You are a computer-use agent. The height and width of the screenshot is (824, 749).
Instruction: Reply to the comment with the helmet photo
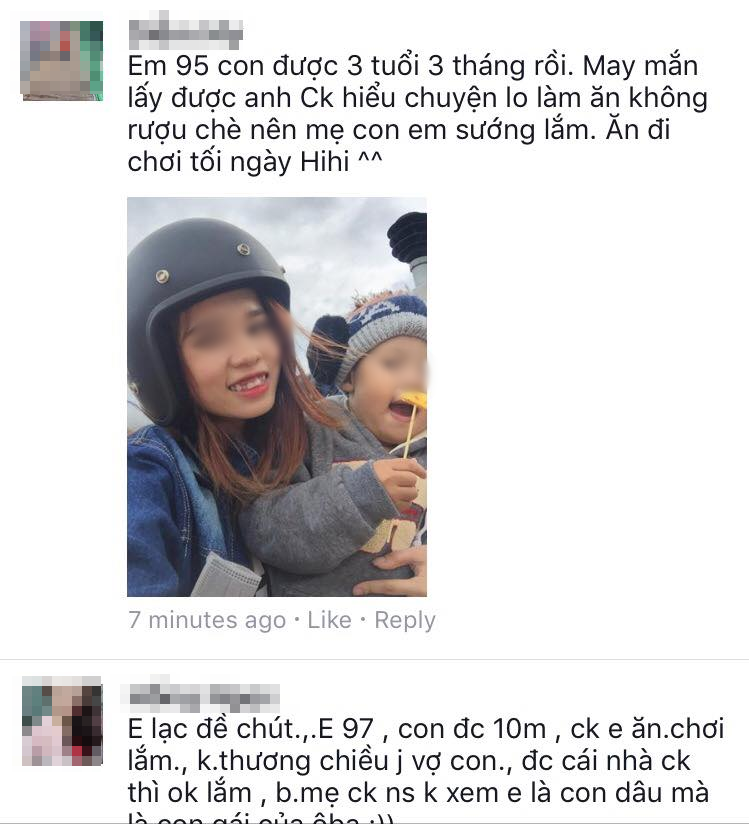click(x=405, y=620)
